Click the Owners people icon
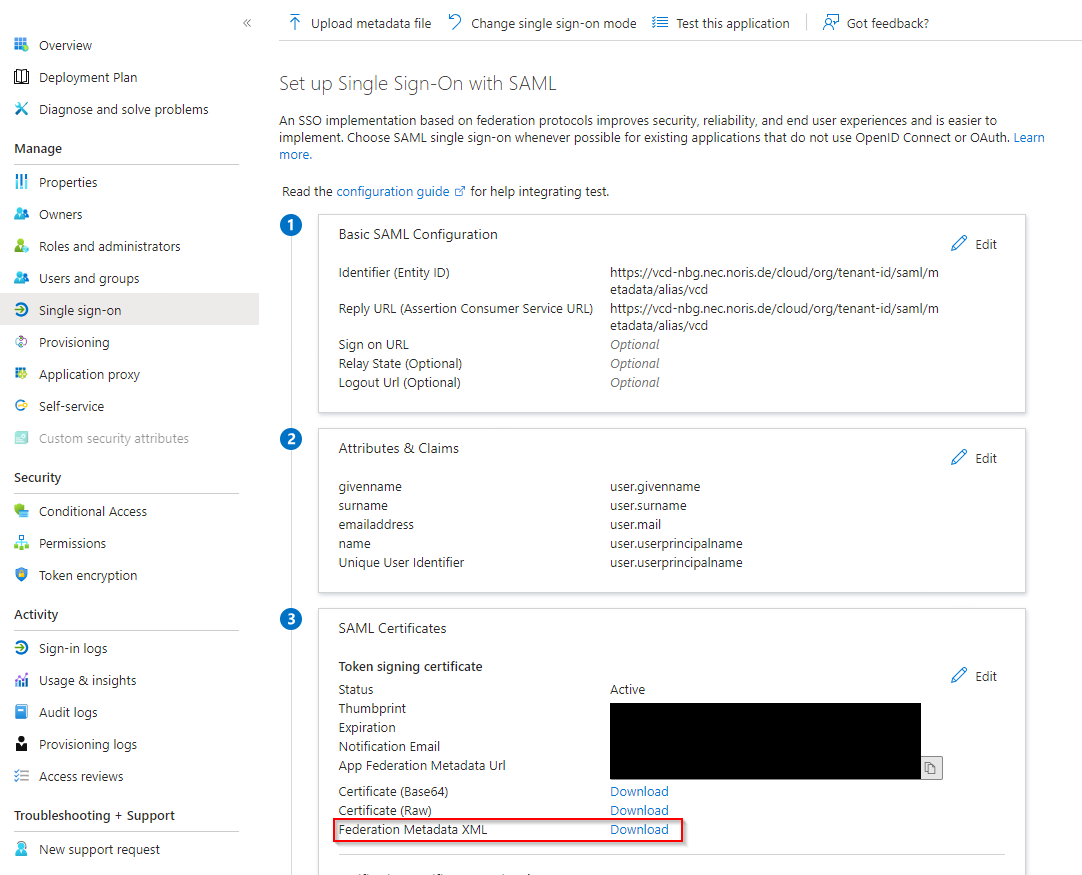Viewport: 1082px width, 875px height. click(x=21, y=214)
